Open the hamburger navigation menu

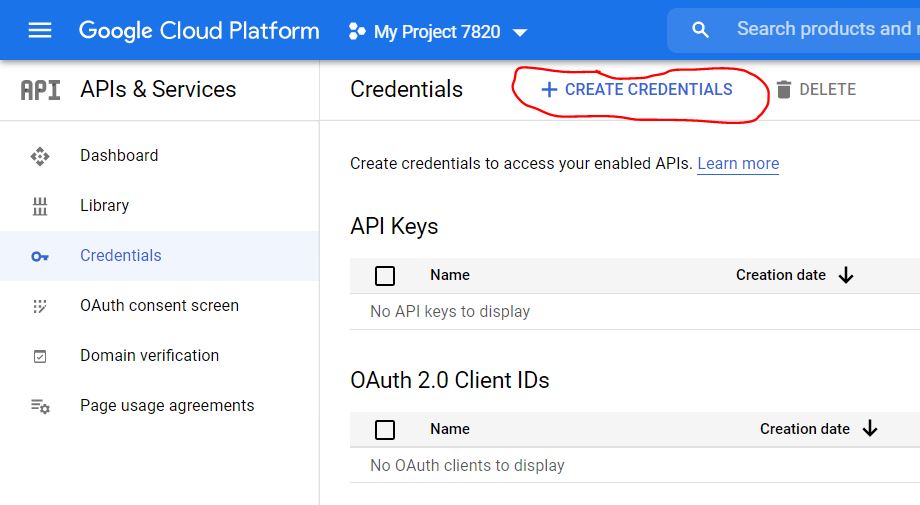40,30
